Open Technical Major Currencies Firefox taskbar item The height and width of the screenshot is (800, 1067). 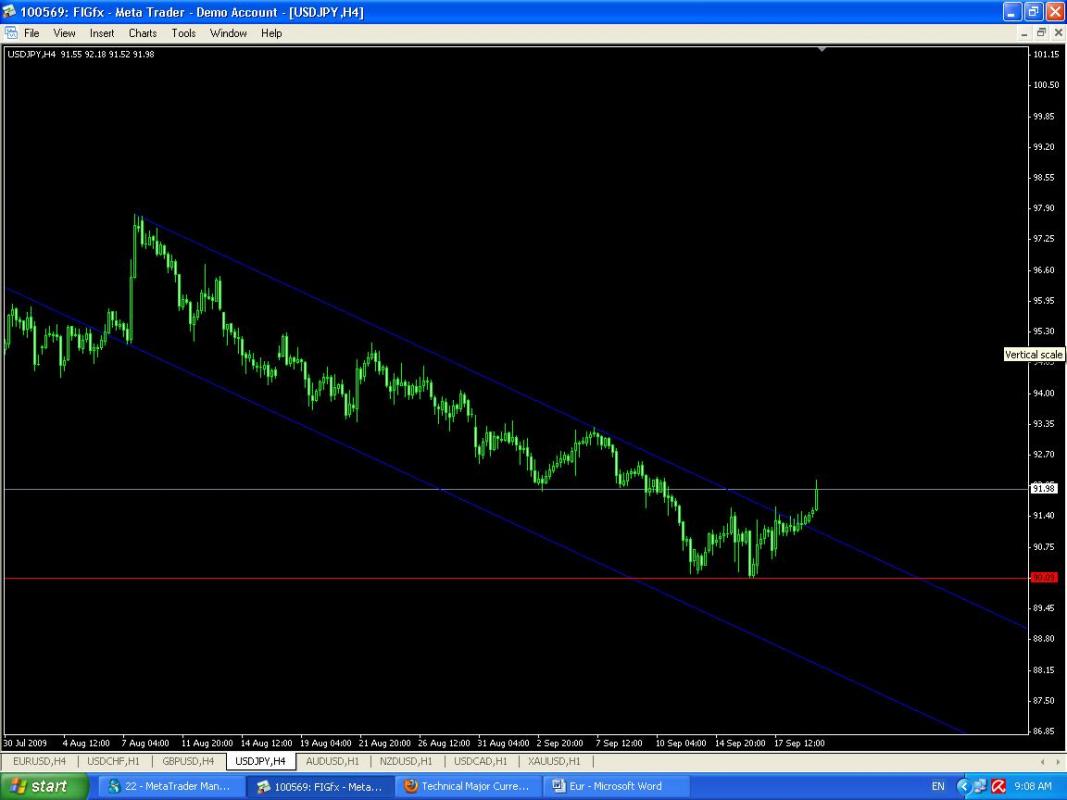click(467, 786)
